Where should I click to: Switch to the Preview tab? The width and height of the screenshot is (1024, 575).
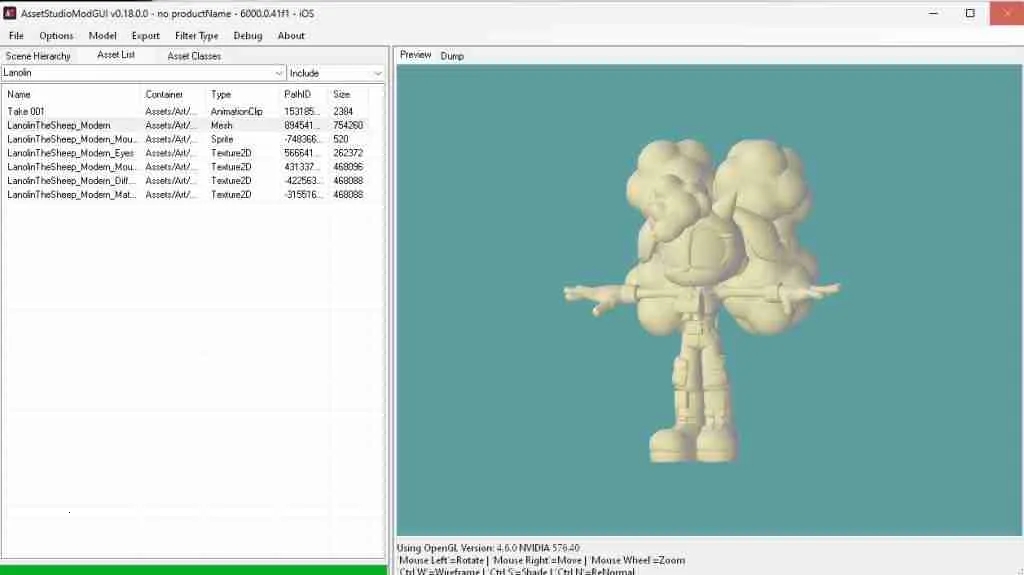415,55
